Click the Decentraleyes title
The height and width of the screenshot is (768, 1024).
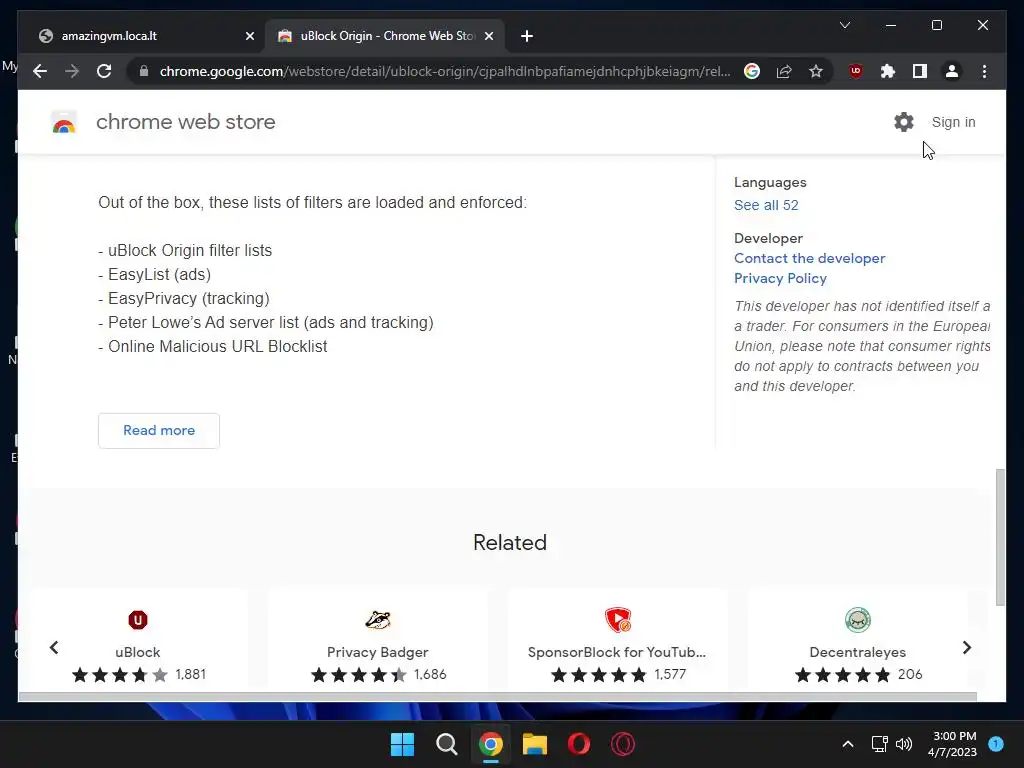tap(857, 652)
